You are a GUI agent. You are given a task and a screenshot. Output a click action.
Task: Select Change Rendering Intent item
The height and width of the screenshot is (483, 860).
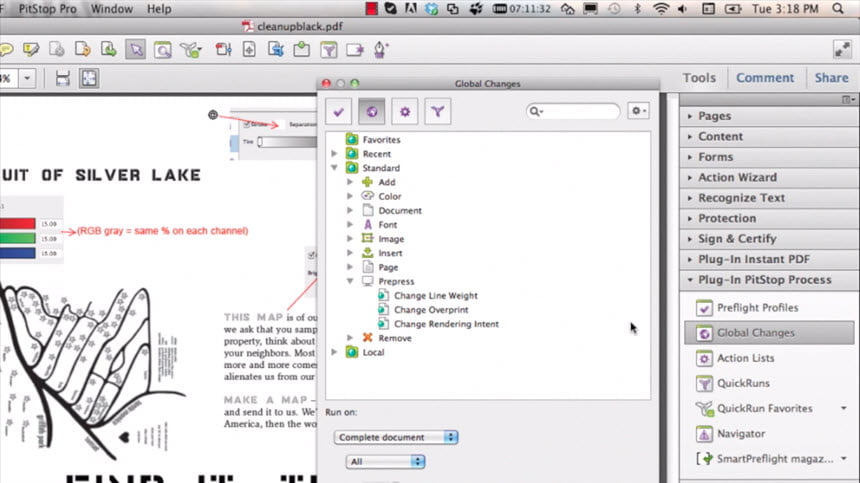click(446, 324)
